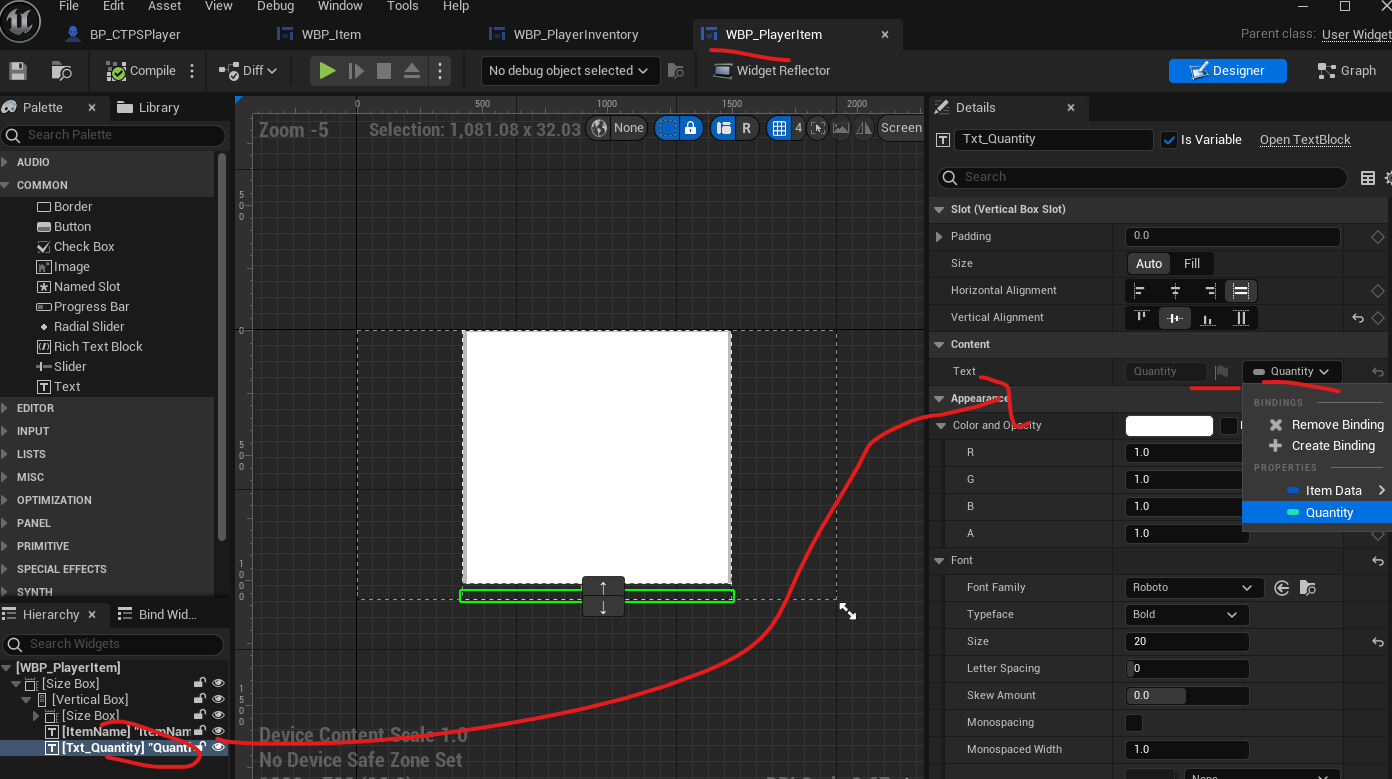1392x779 pixels.
Task: Save the widget blueprint with floppy disk icon
Action: tap(18, 71)
